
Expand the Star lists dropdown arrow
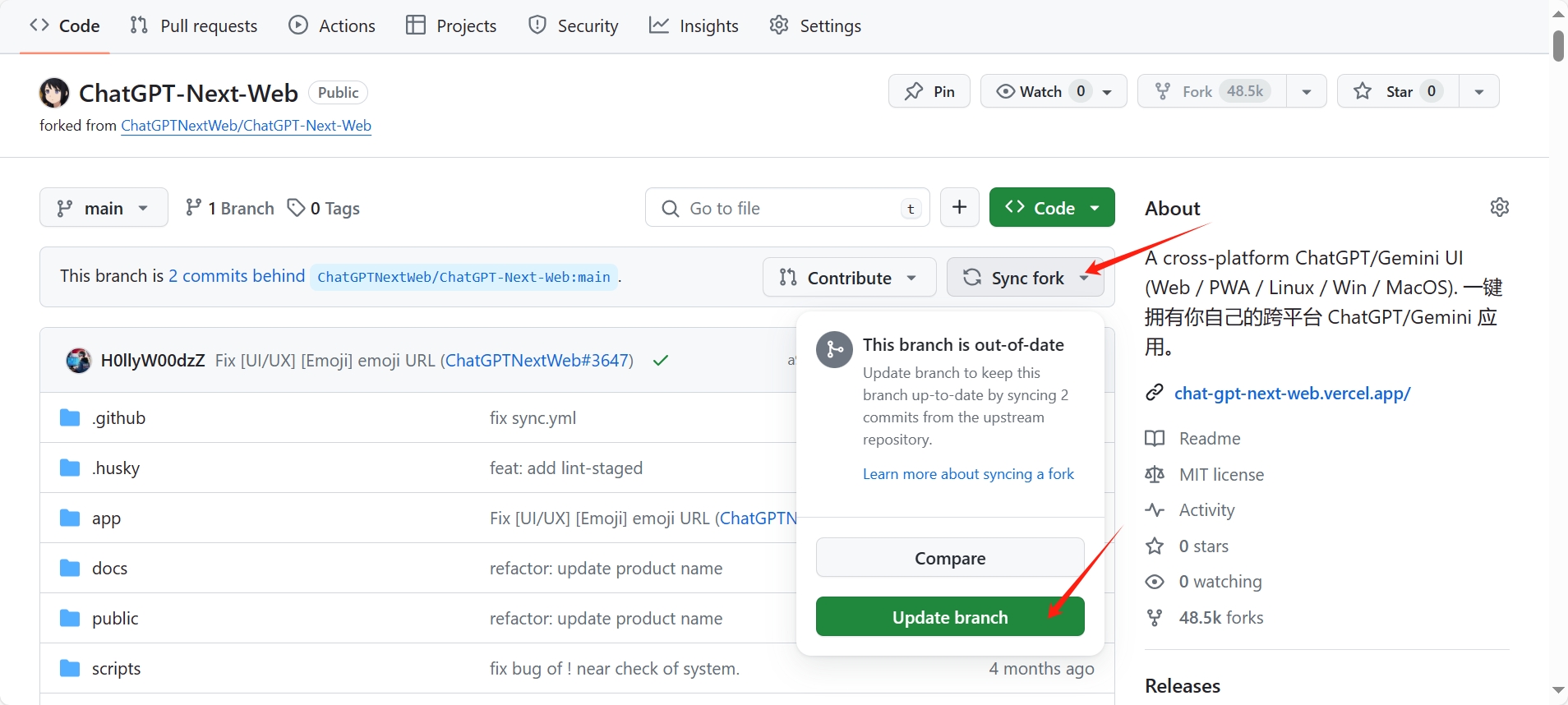pyautogui.click(x=1479, y=92)
